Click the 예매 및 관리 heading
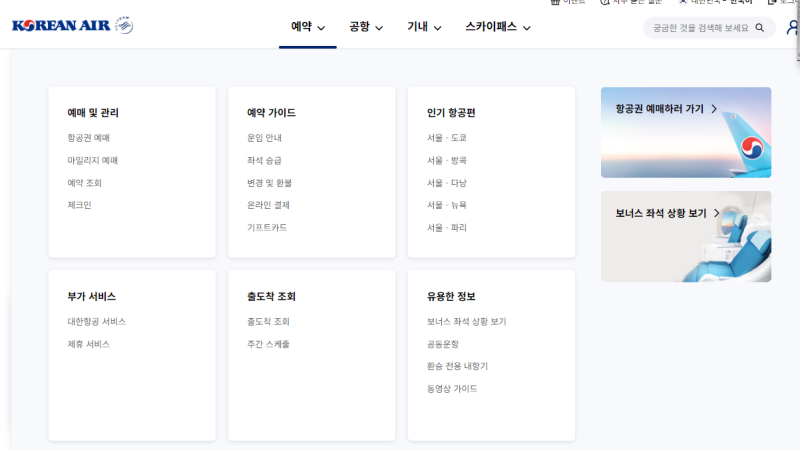 pos(93,113)
